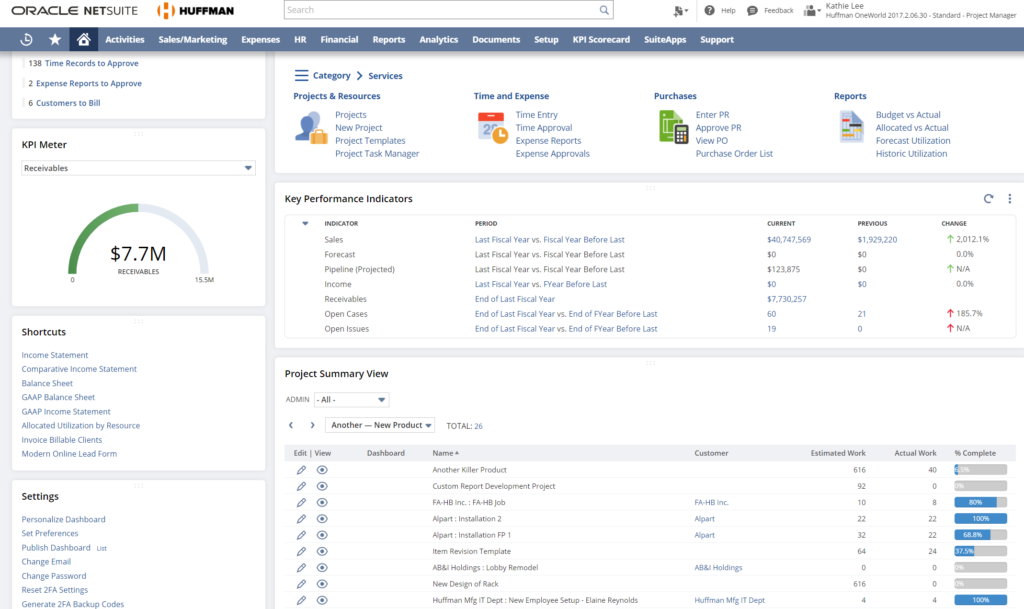Open the Sales/Marketing menu
This screenshot has width=1024, height=609.
193,40
